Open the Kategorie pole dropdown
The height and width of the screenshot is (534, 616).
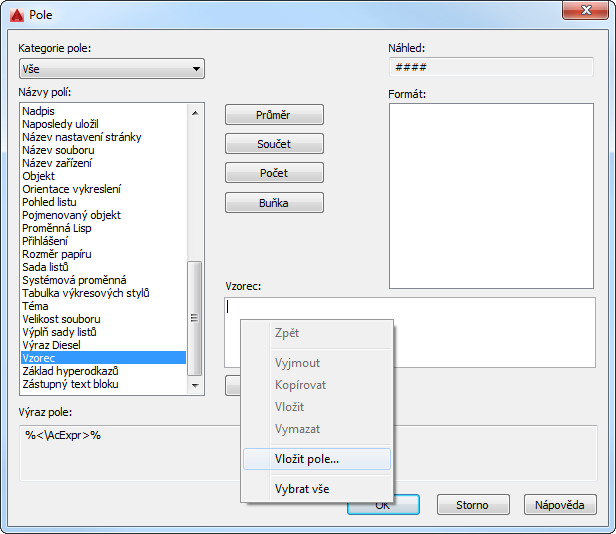[112, 69]
